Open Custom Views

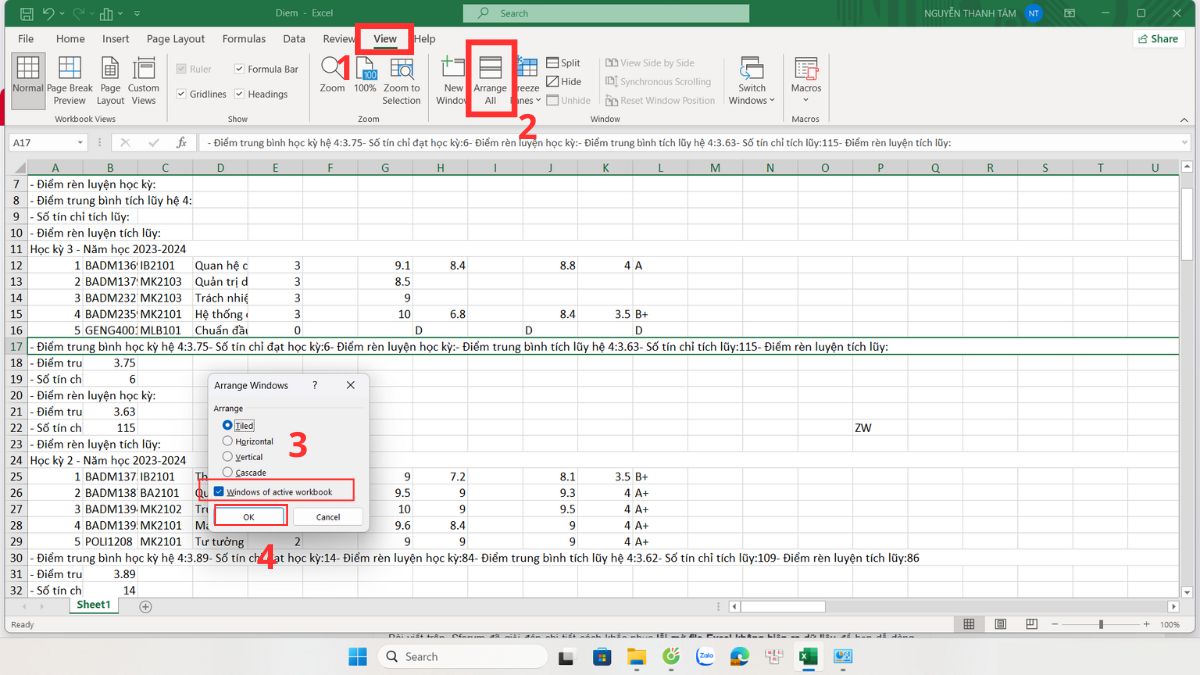(x=144, y=80)
